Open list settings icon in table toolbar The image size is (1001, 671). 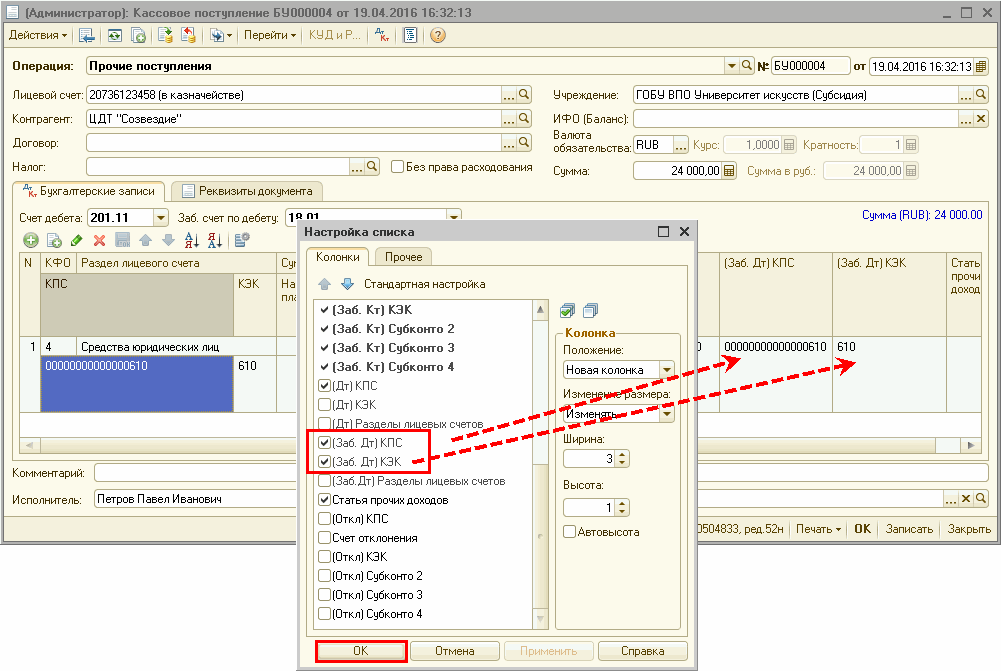tap(242, 240)
